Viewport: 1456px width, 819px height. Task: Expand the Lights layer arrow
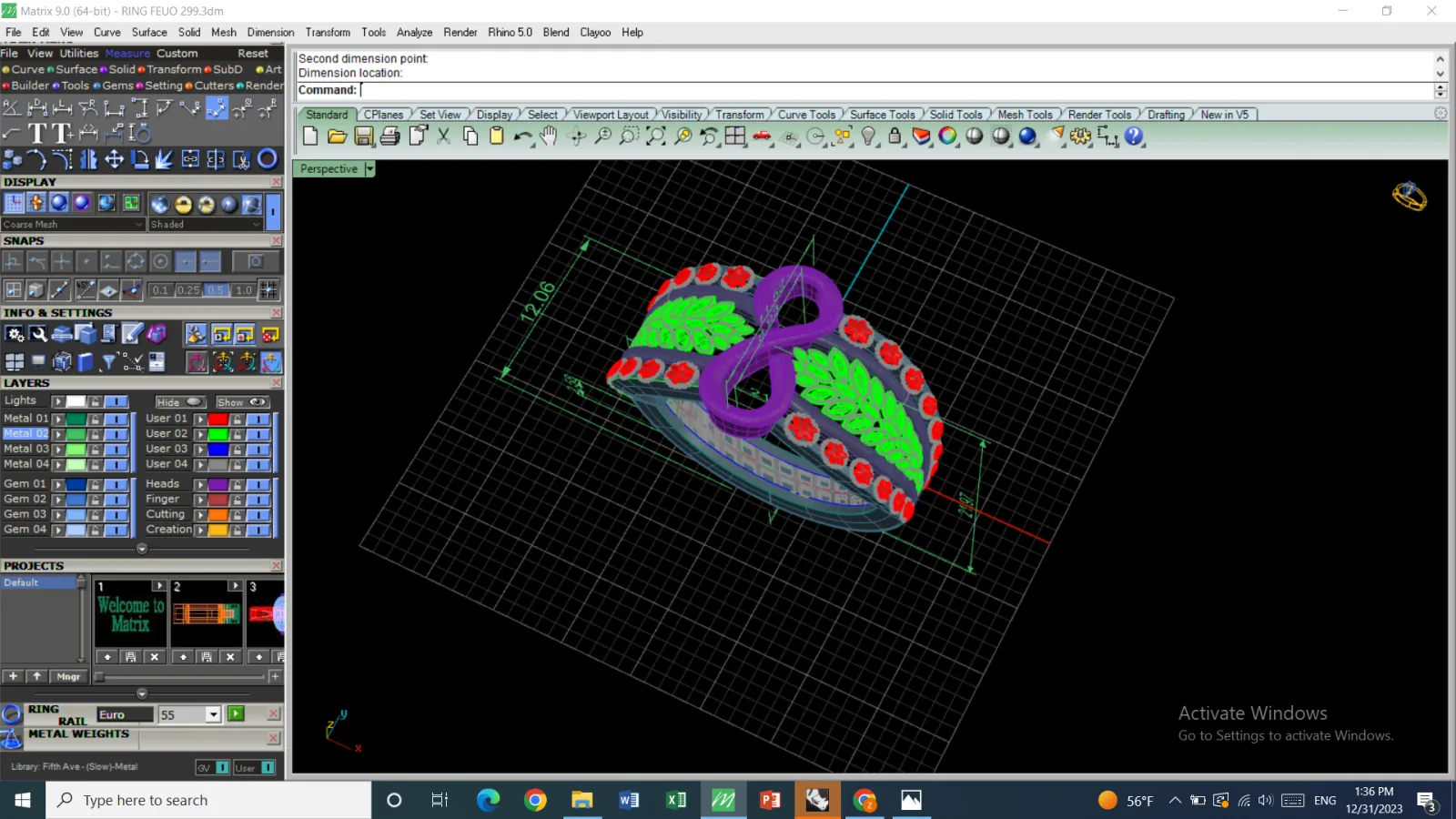58,401
